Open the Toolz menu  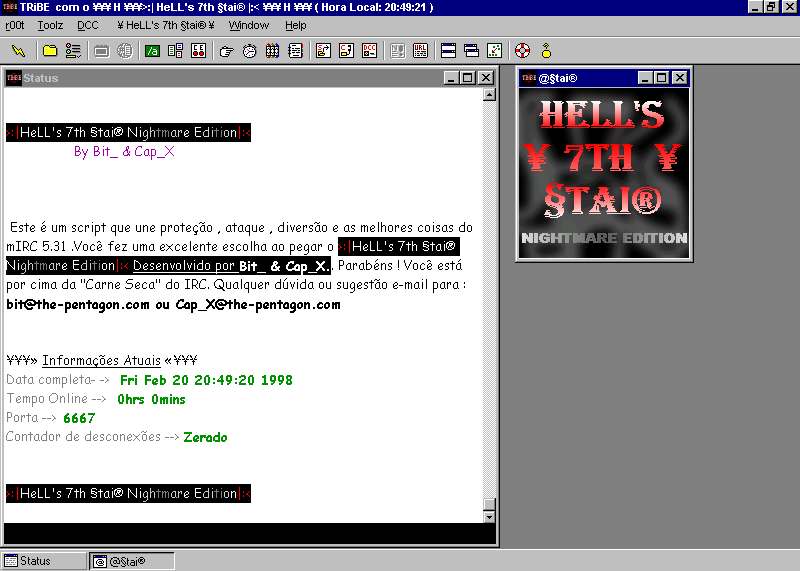click(x=51, y=25)
